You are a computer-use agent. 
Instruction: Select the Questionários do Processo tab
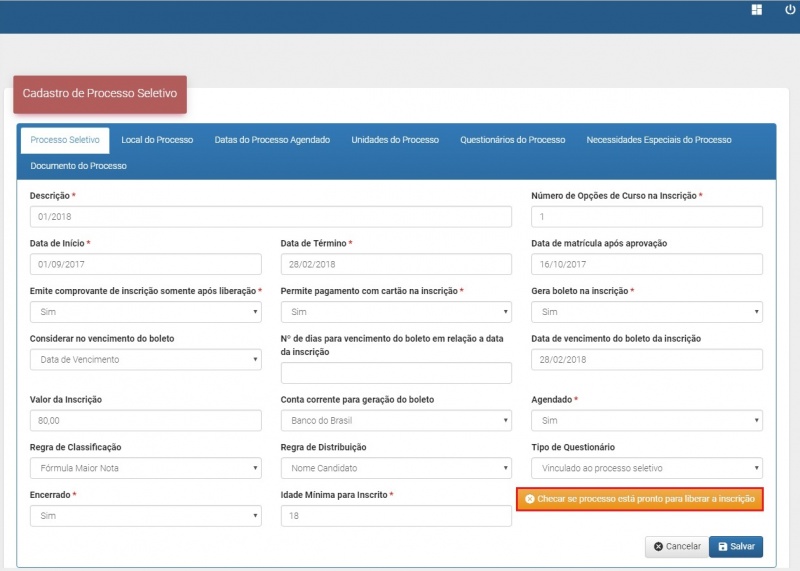coord(512,140)
